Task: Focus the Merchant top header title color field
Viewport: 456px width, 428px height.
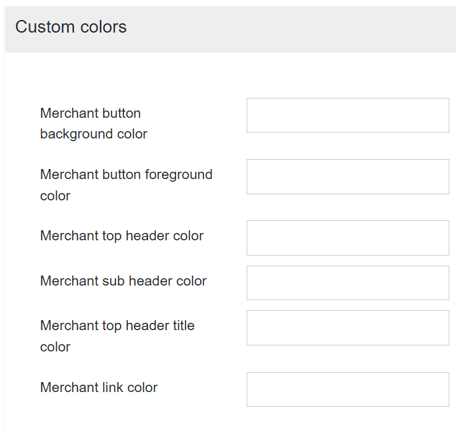Action: click(x=348, y=328)
